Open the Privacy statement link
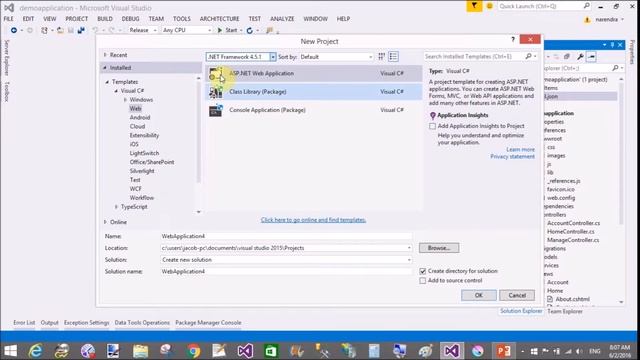640x360 pixels. 512,157
